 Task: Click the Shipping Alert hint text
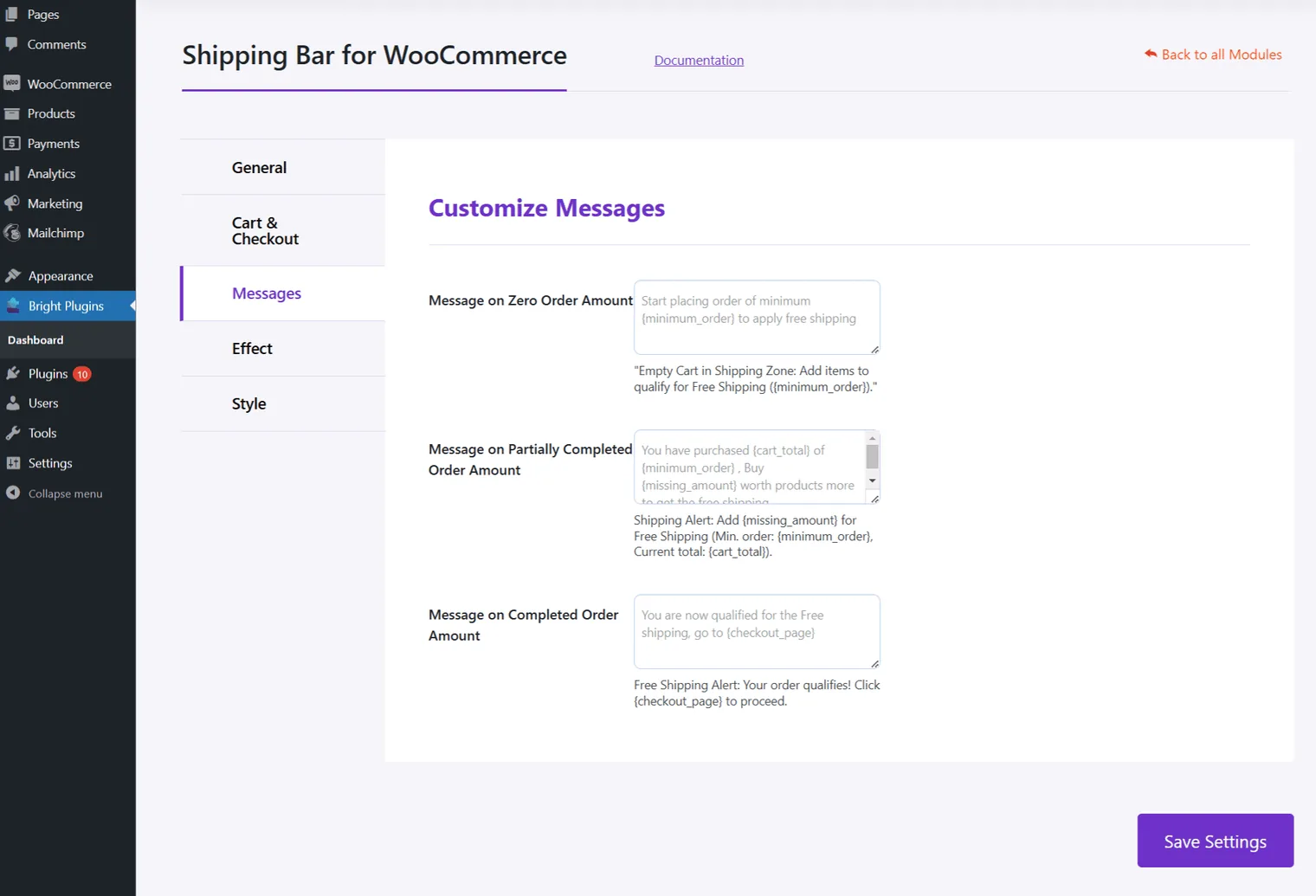tap(753, 536)
